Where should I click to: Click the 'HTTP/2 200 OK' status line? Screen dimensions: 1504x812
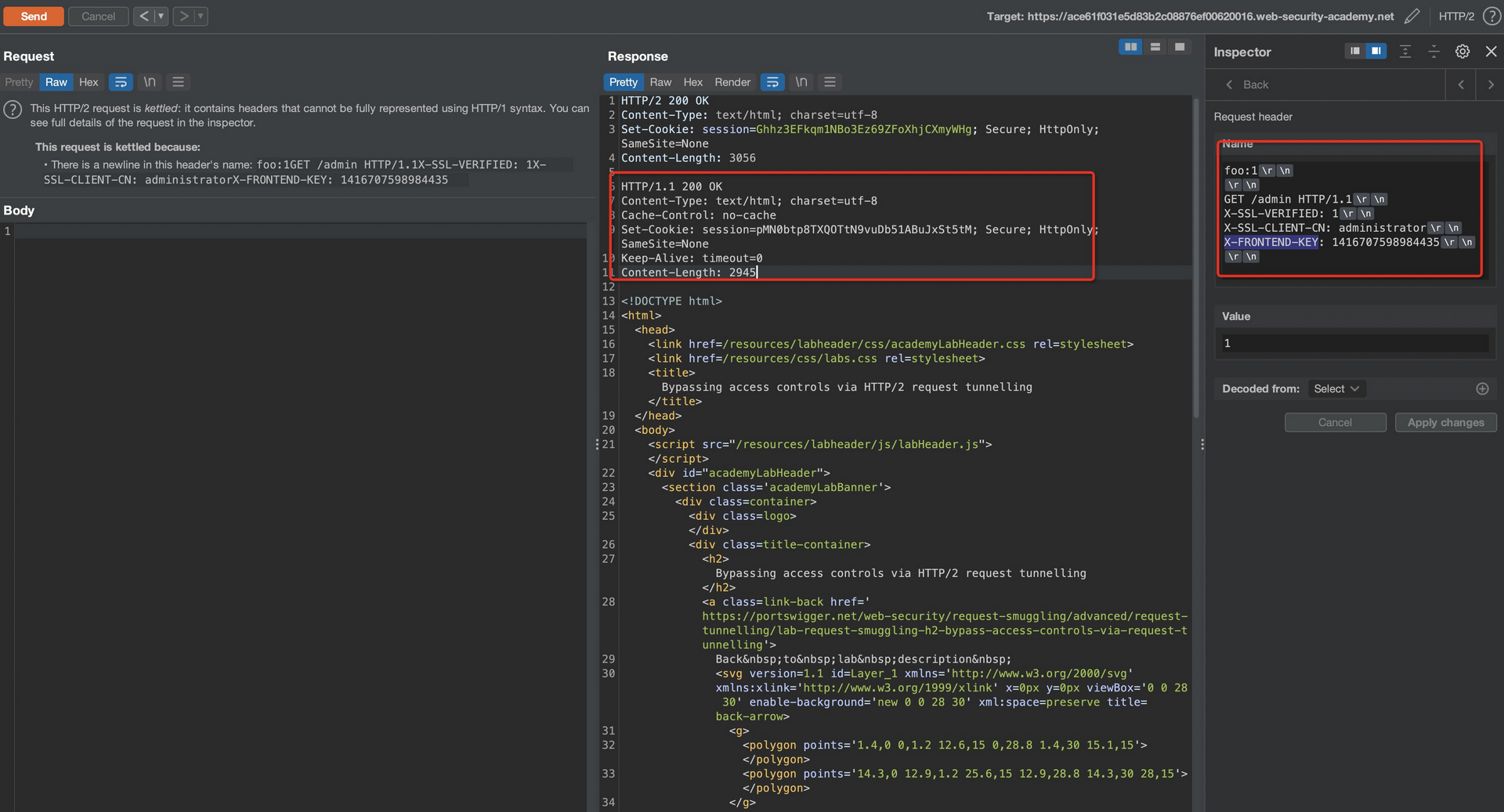(664, 101)
